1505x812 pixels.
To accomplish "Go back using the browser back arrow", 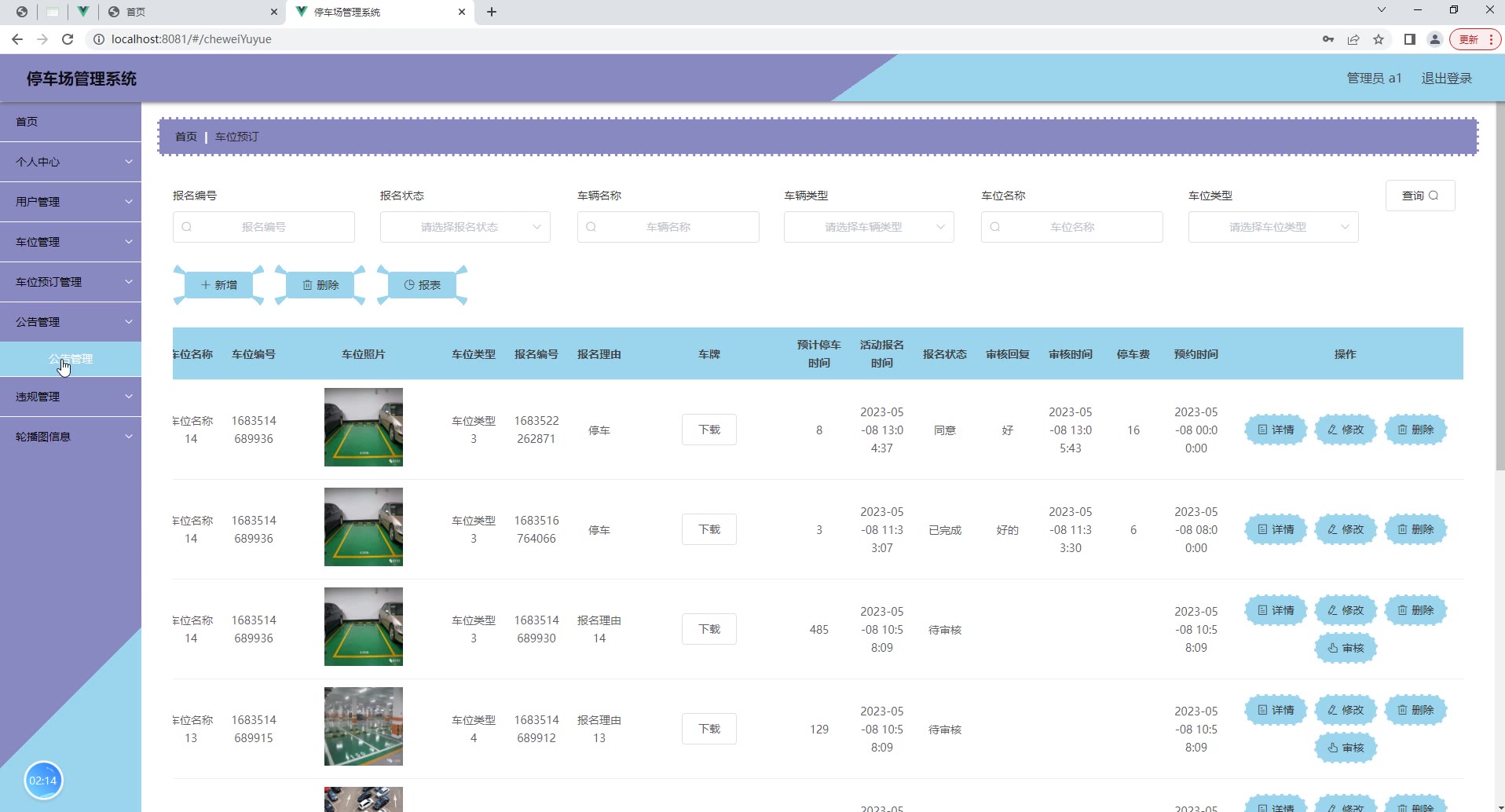I will (17, 39).
